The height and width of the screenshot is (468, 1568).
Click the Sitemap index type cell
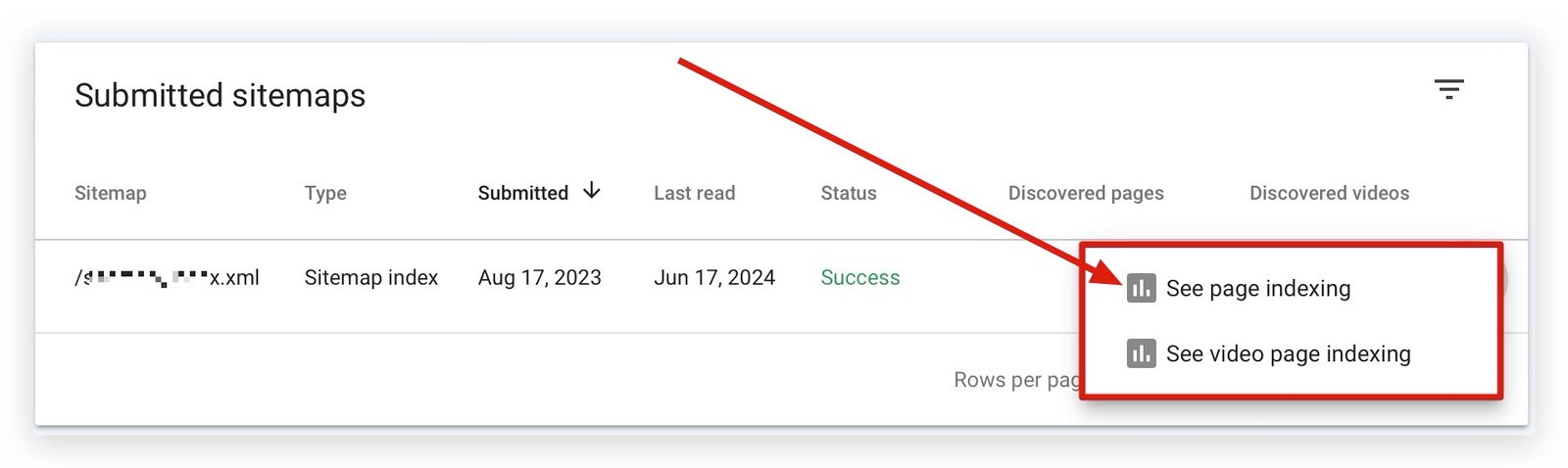pos(371,278)
